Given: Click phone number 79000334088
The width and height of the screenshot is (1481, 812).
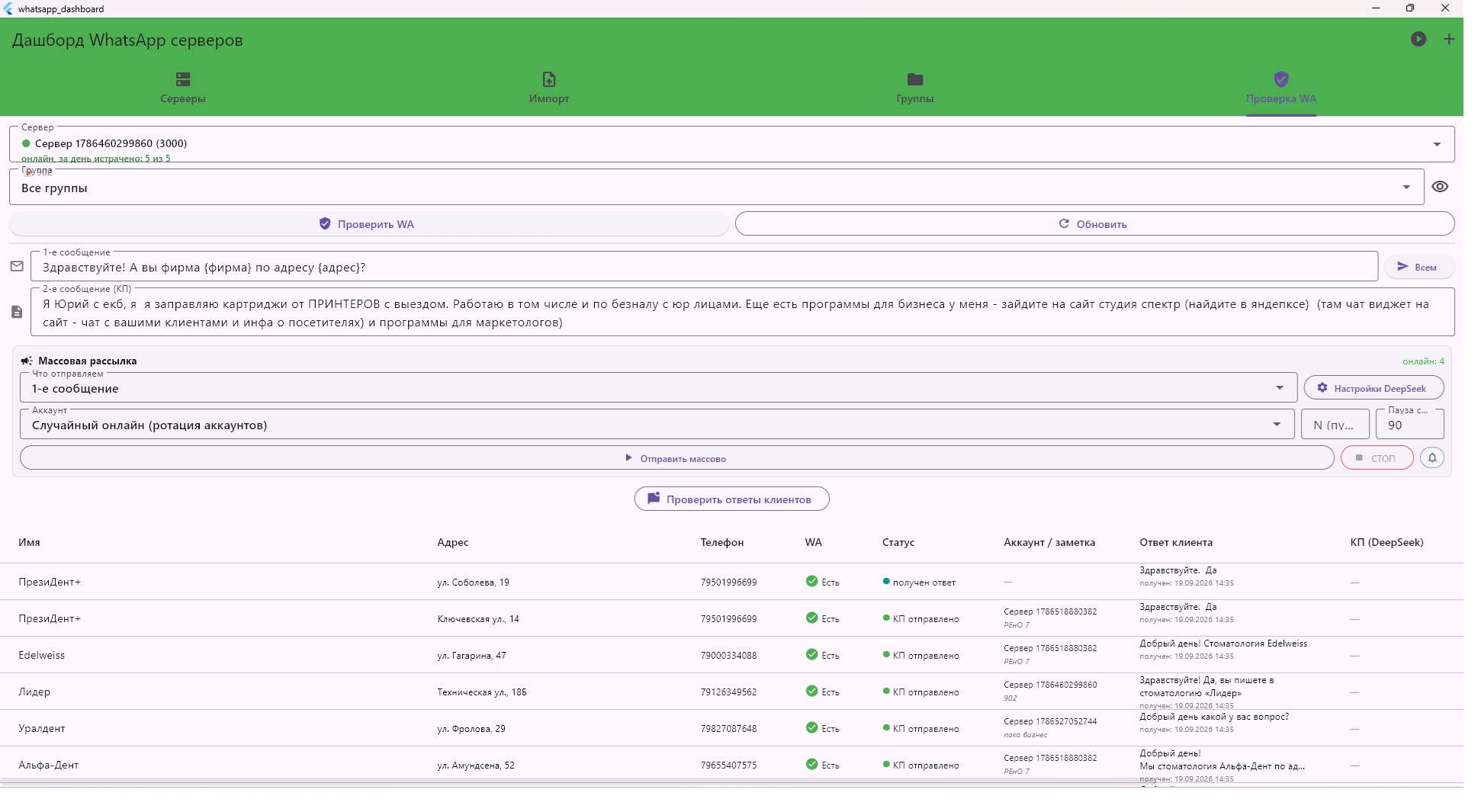Looking at the screenshot, I should (x=728, y=655).
